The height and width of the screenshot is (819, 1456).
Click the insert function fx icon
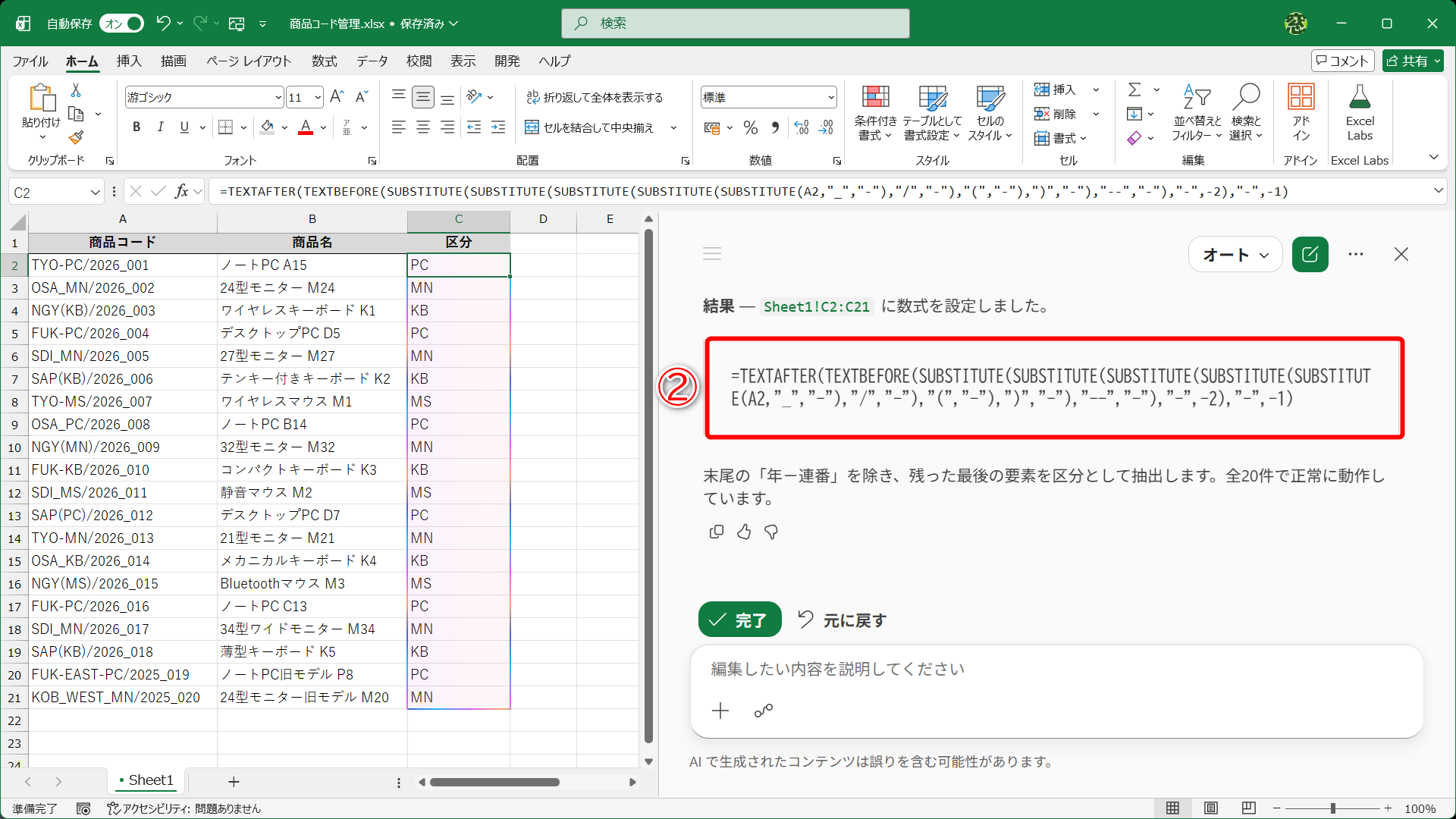(x=181, y=192)
